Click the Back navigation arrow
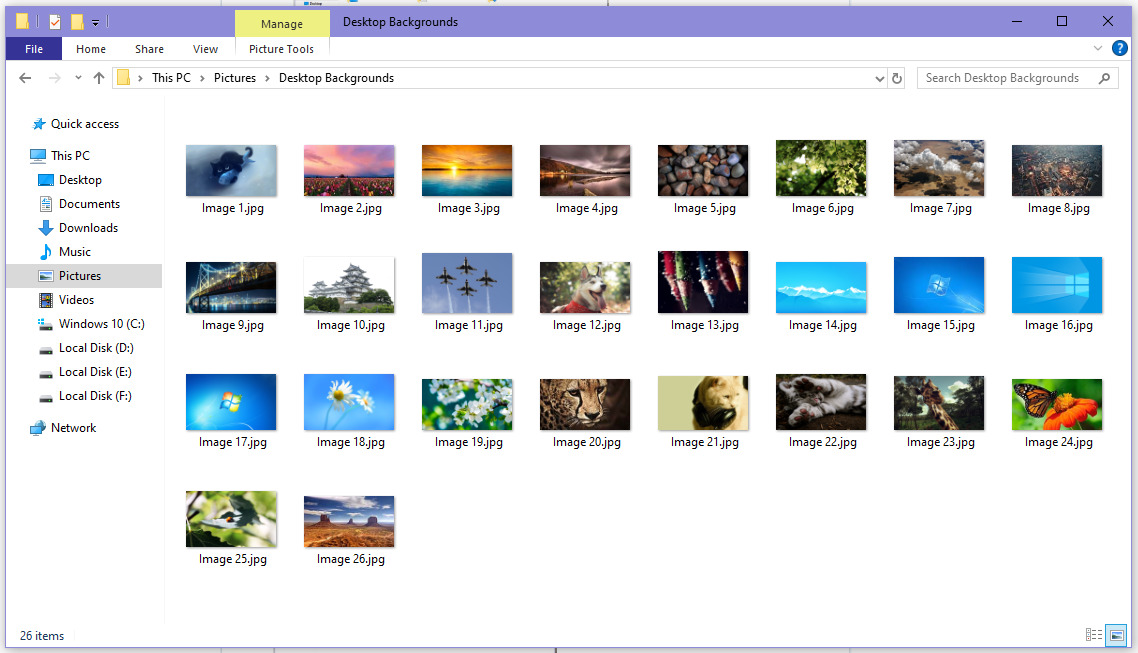This screenshot has width=1138, height=653. tap(25, 78)
